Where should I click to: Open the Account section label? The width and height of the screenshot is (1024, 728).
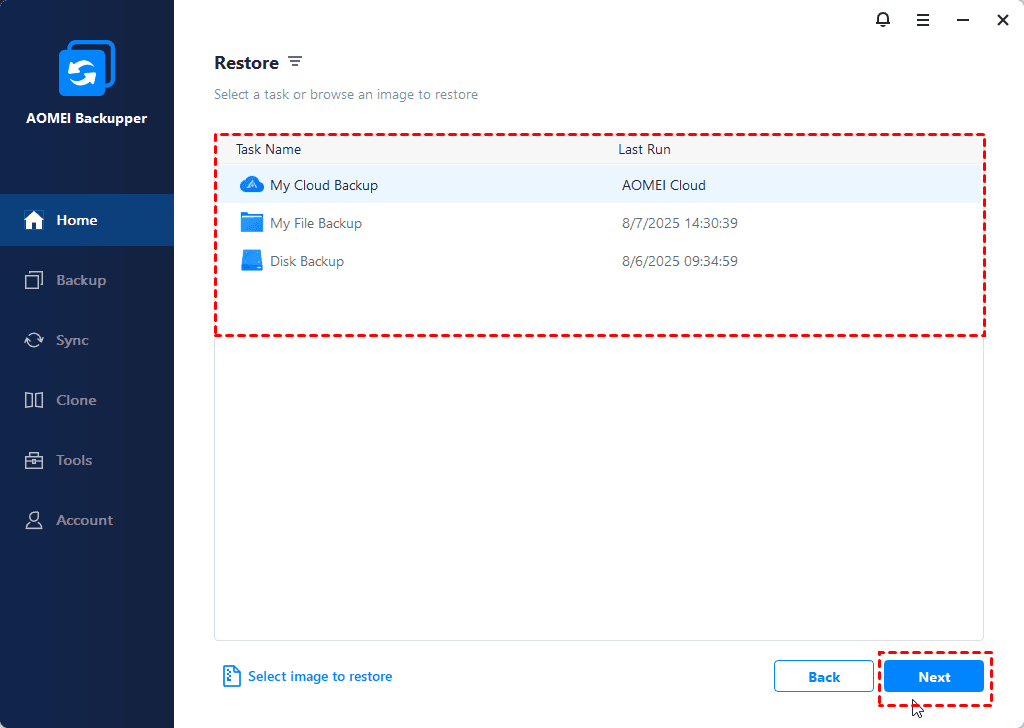84,520
